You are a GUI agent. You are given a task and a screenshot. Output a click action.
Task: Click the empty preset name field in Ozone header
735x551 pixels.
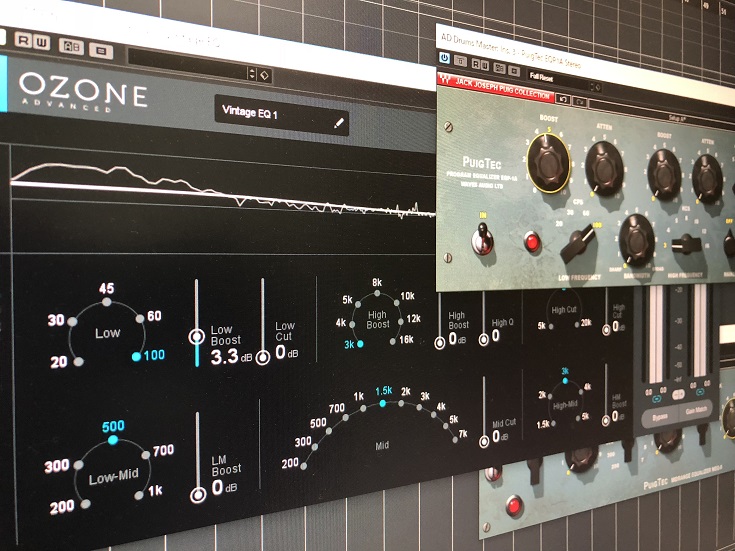click(x=188, y=64)
